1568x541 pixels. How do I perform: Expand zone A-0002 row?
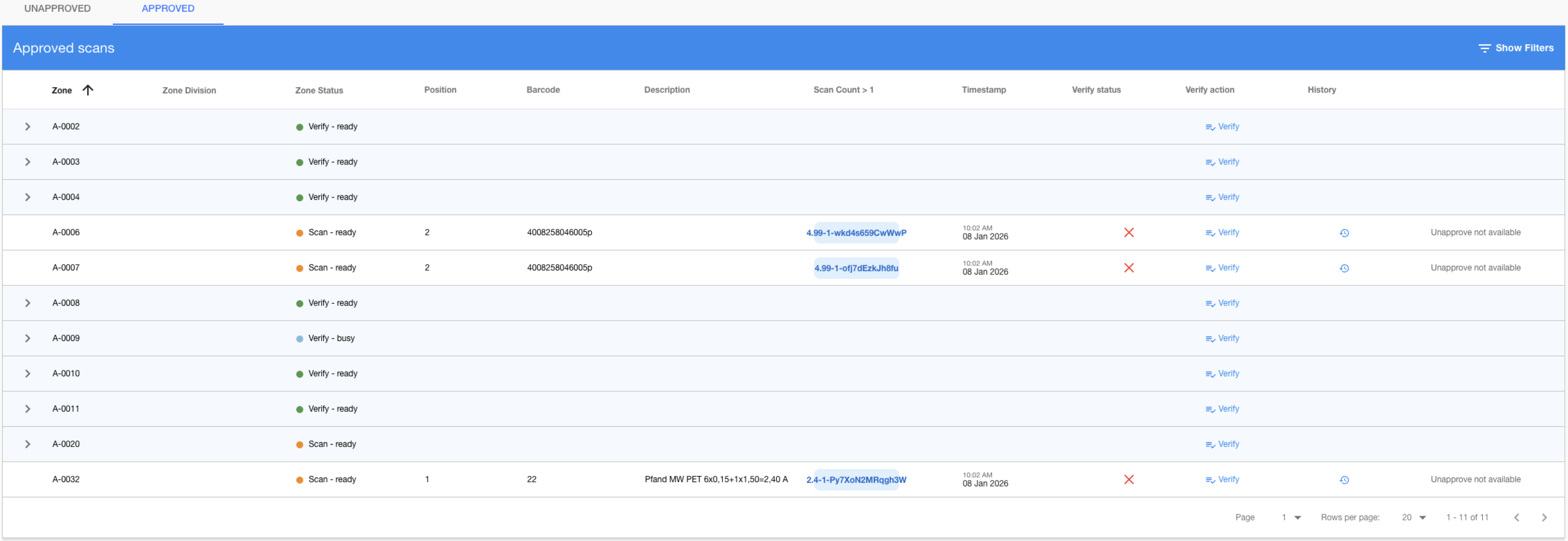coord(27,127)
